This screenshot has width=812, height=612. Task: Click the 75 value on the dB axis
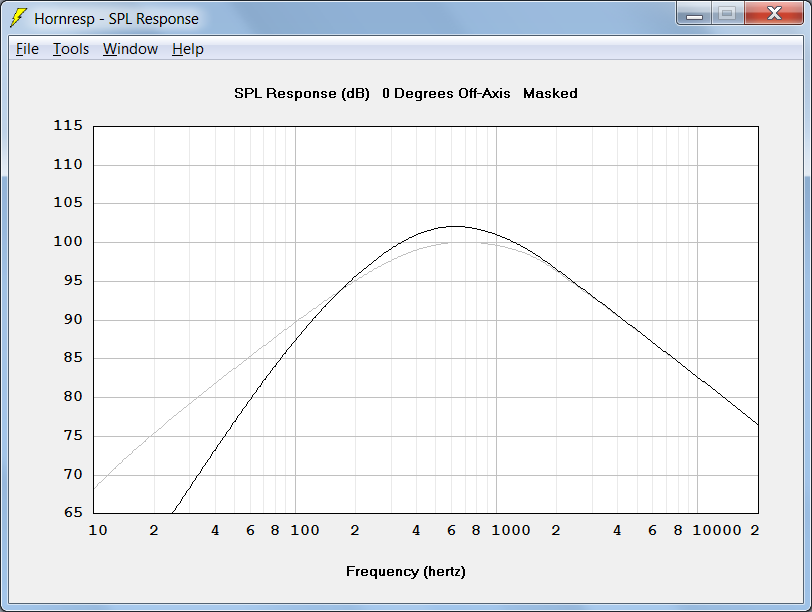pyautogui.click(x=73, y=435)
